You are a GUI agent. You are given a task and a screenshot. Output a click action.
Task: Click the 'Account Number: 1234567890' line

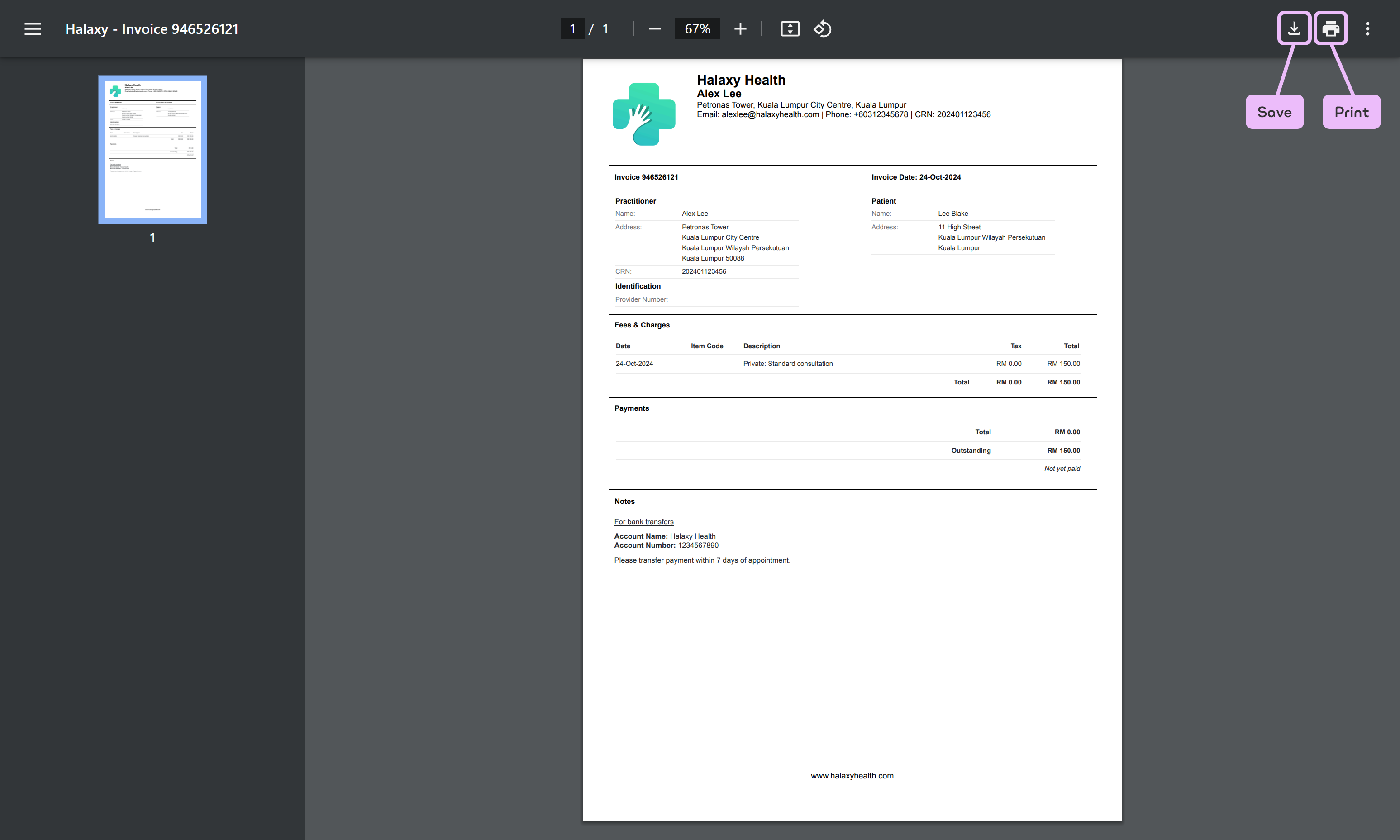click(x=667, y=546)
